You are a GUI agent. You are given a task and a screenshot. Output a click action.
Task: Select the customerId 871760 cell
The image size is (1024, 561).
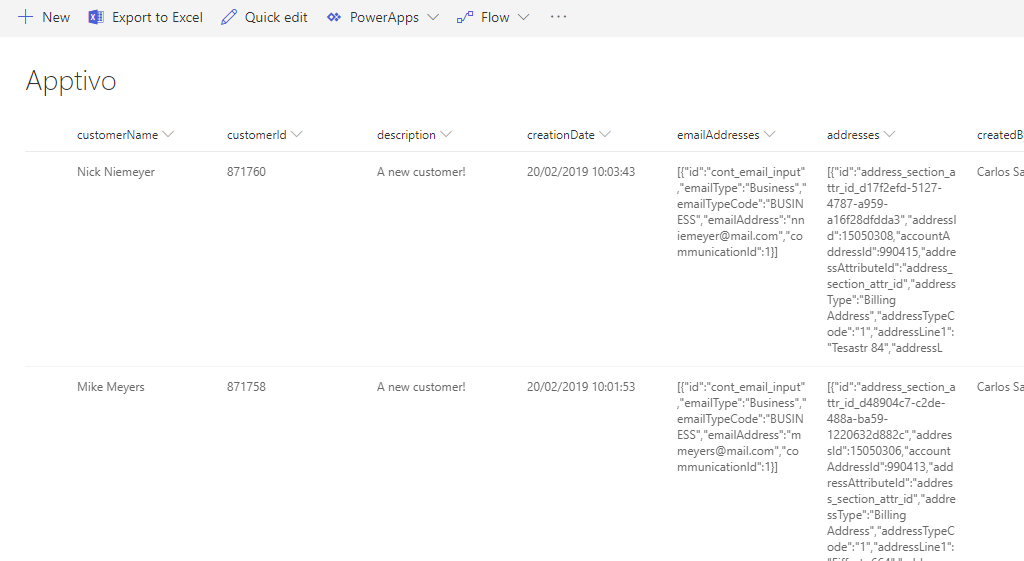246,172
